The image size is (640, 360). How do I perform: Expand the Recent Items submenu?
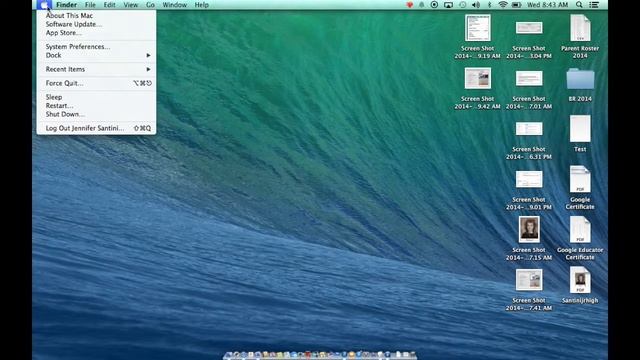(x=96, y=69)
